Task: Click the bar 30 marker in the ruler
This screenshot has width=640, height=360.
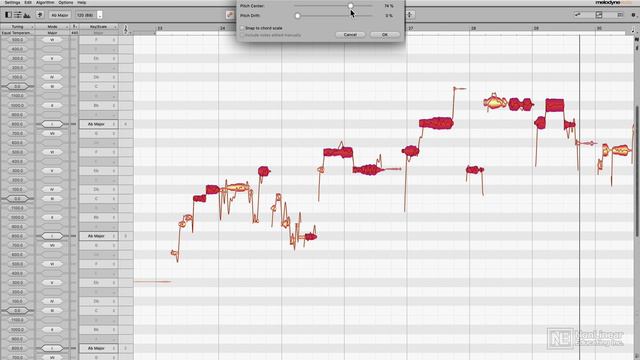Action: (x=599, y=28)
